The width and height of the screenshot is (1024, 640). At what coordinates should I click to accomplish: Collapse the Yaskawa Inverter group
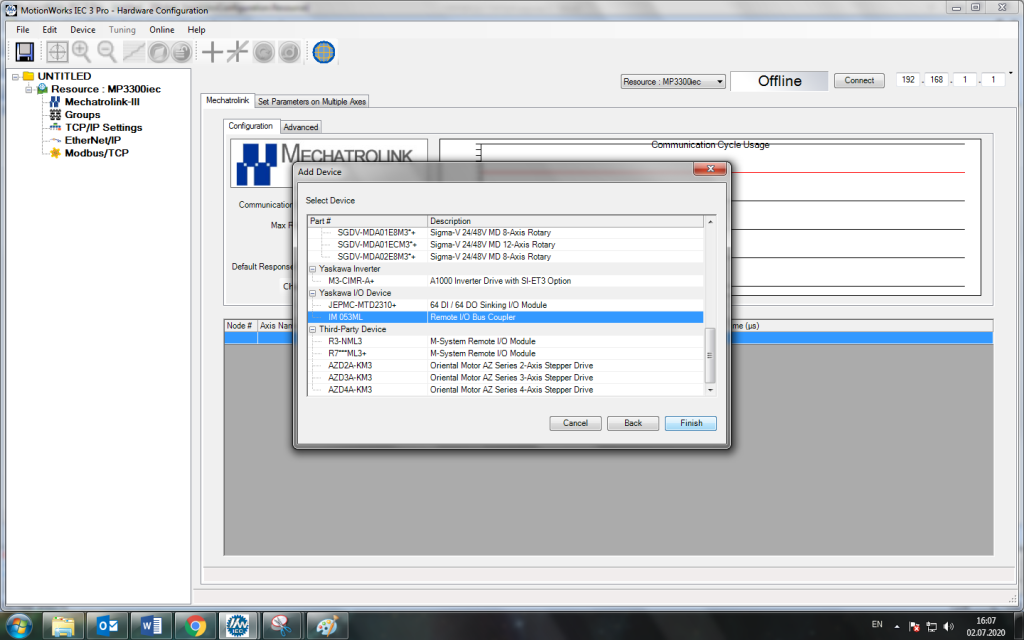(x=313, y=269)
